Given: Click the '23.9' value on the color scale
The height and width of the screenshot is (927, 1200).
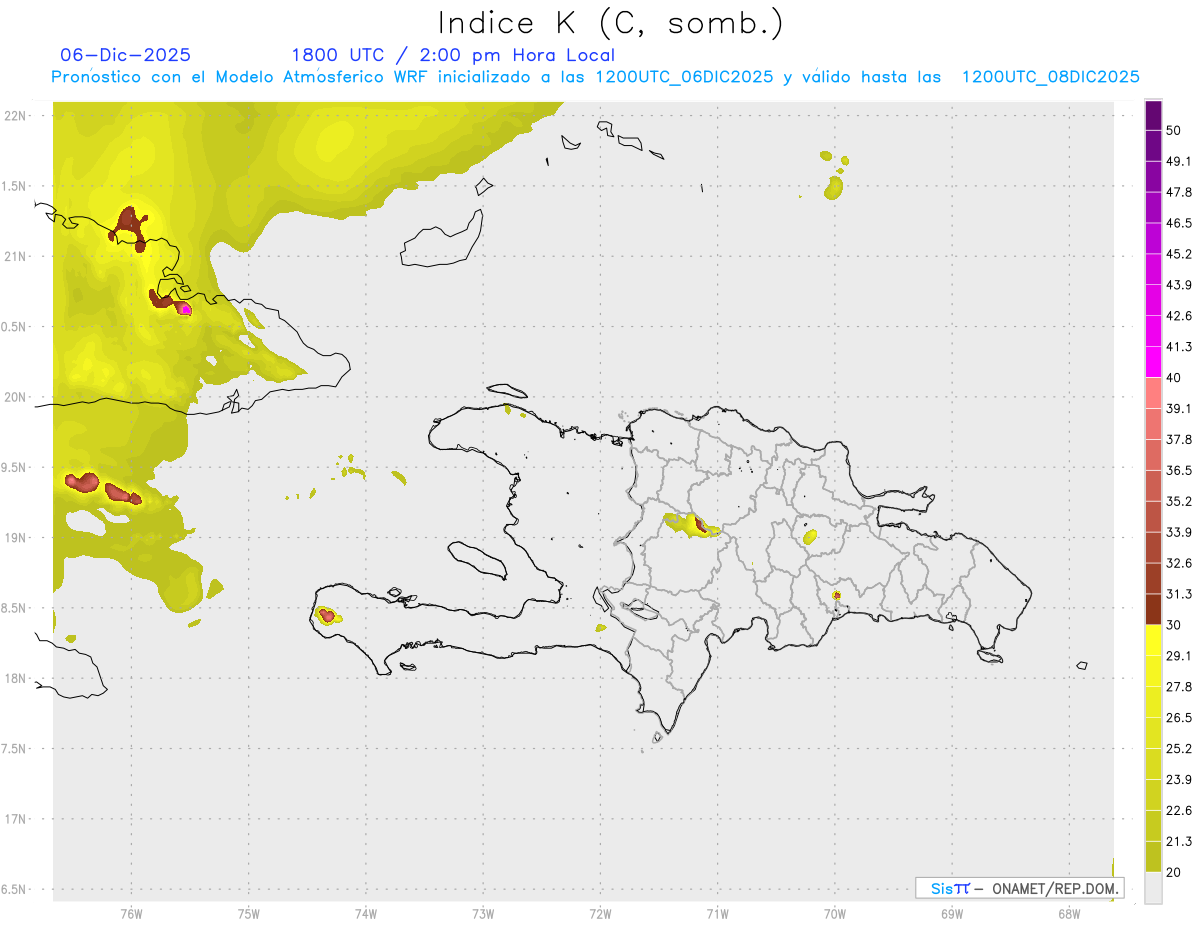Looking at the screenshot, I should [x=1179, y=780].
